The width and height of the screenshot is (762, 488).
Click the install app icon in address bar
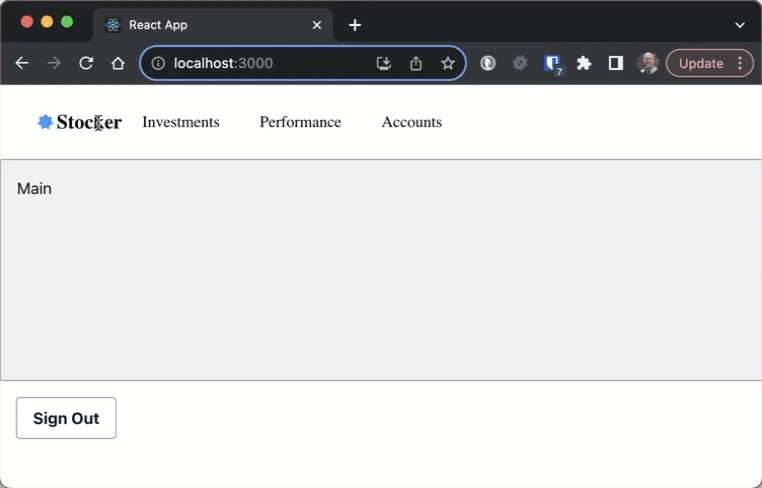pyautogui.click(x=384, y=63)
